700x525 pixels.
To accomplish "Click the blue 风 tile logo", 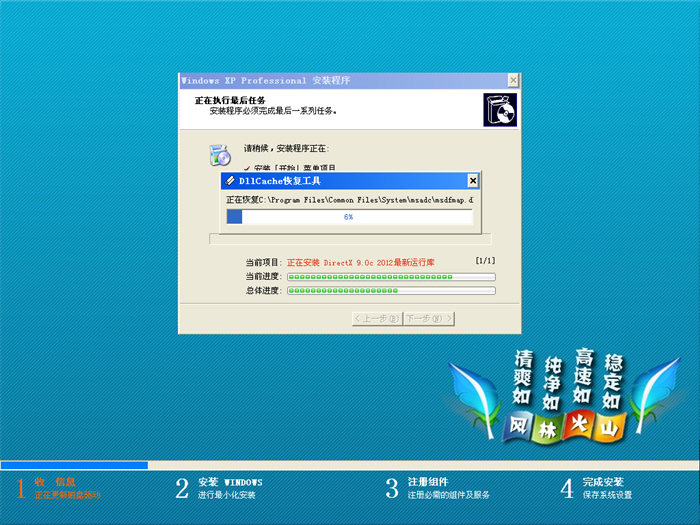I will click(518, 426).
